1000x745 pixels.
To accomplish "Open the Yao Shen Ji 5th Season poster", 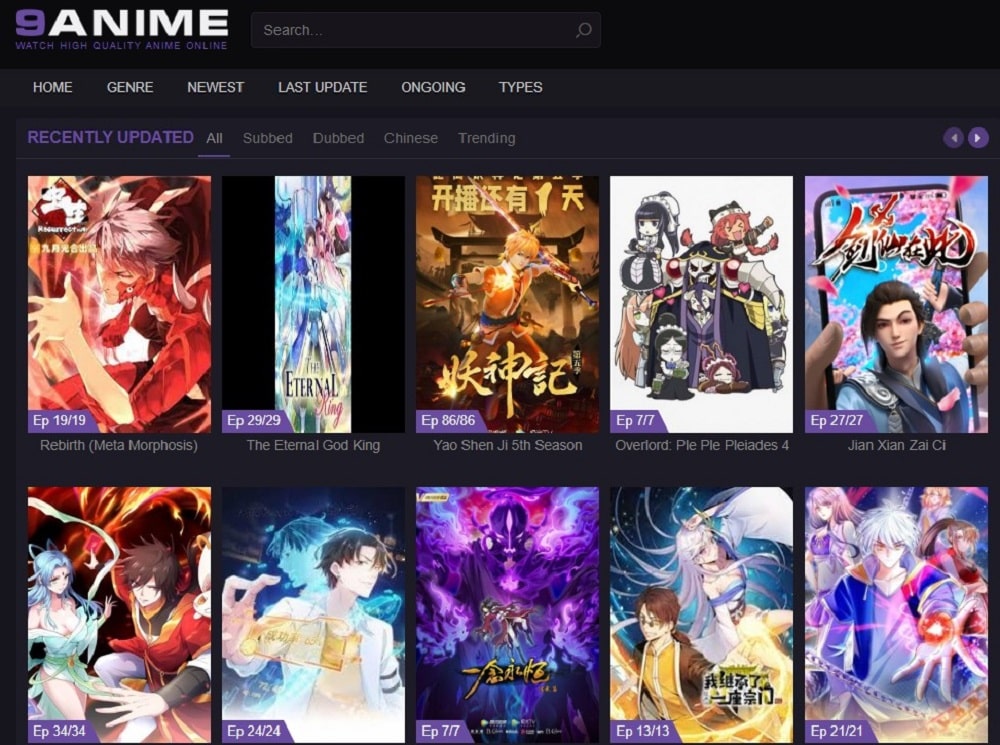I will point(508,304).
